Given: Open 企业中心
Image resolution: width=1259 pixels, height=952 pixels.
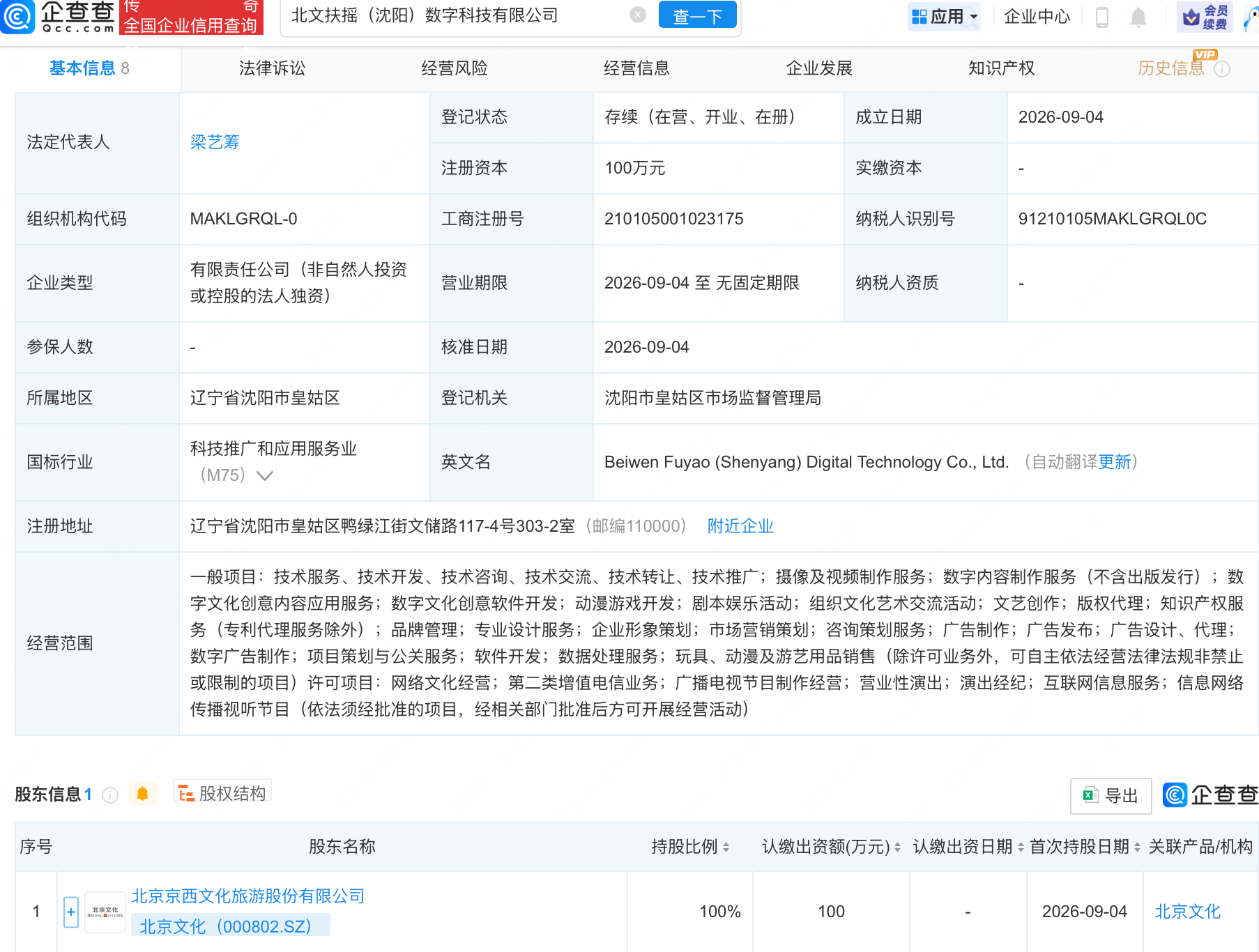Looking at the screenshot, I should [x=1037, y=16].
